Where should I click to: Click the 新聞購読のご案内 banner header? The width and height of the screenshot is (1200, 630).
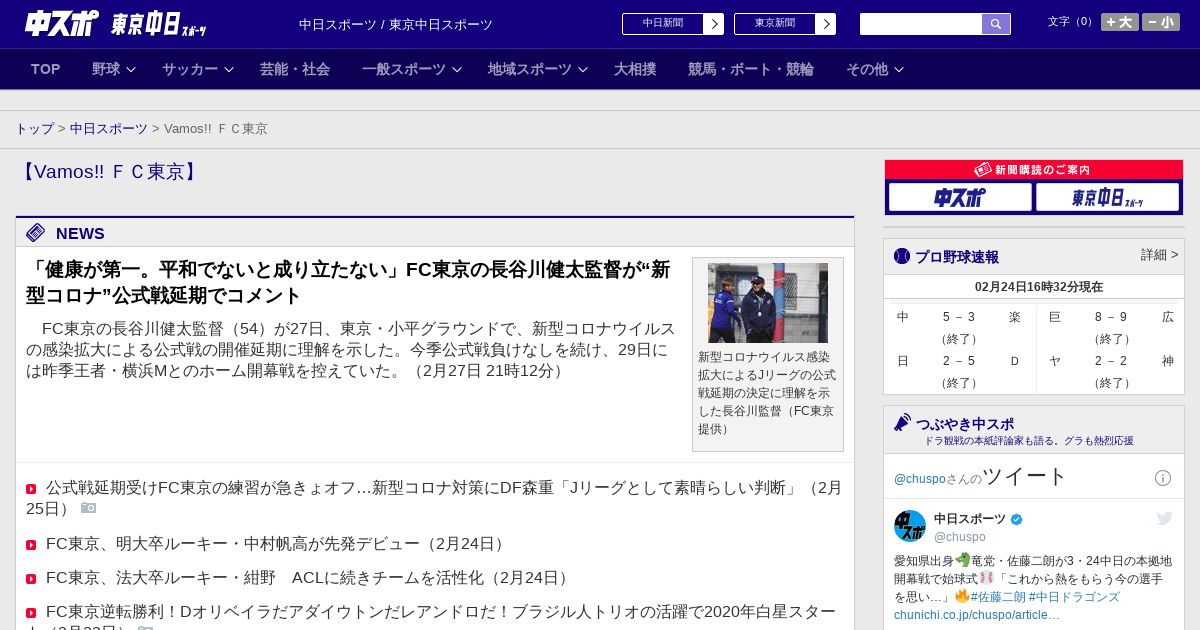tap(1034, 170)
